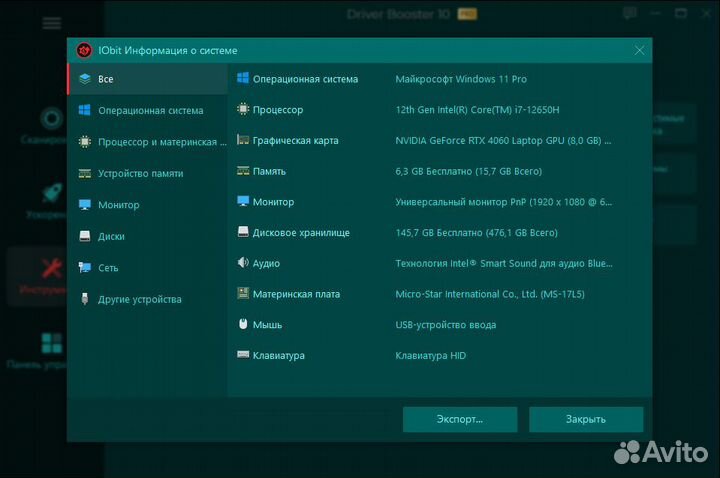Click mouse icon in 'Мышь' row
The width and height of the screenshot is (720, 478).
click(243, 324)
